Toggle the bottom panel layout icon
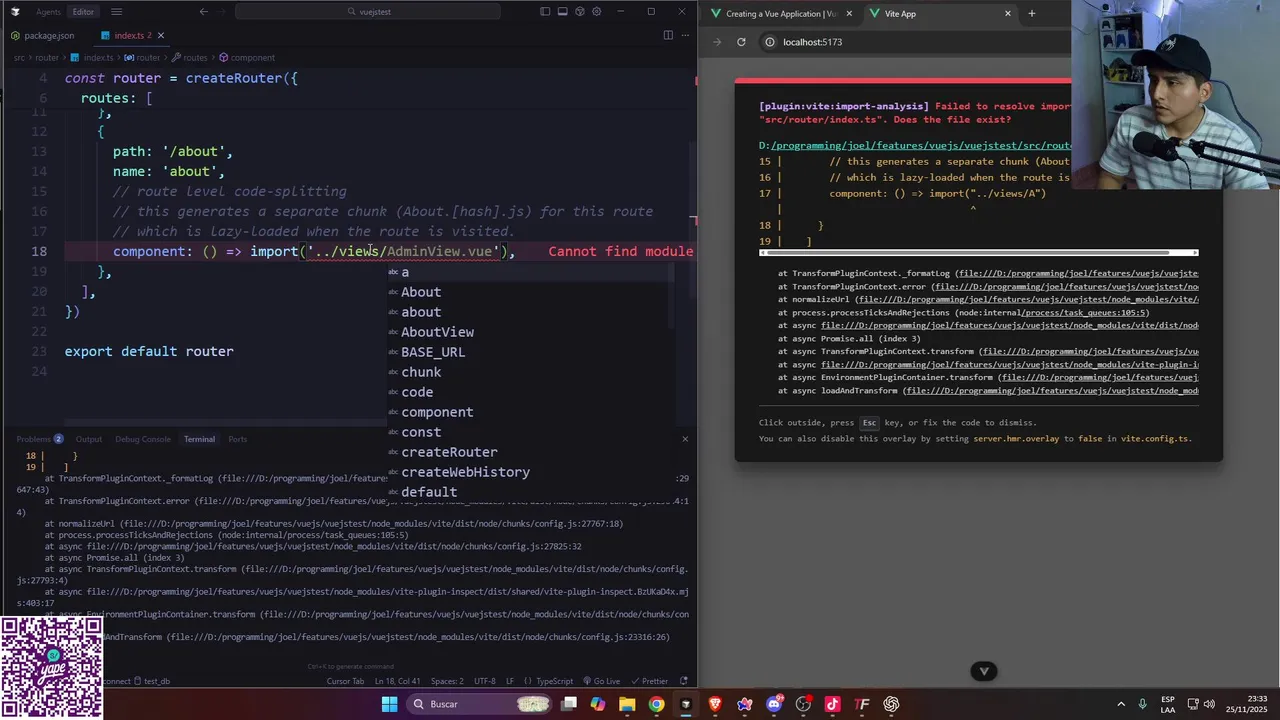 562,12
